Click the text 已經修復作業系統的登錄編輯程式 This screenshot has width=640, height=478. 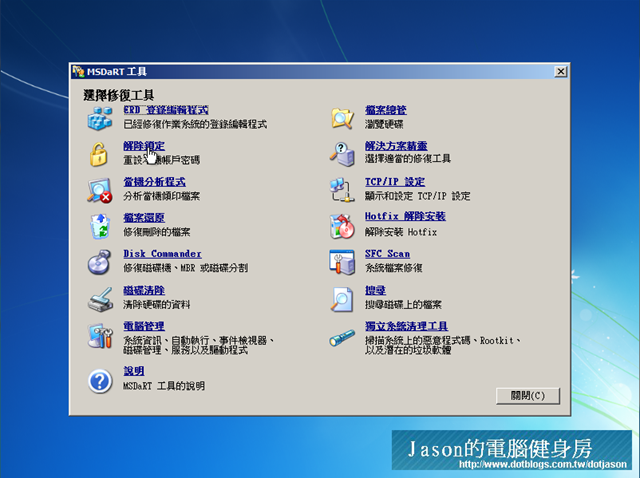point(195,124)
